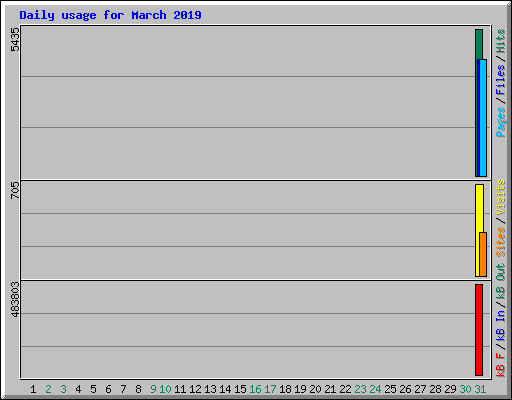Click the Visits legend label
The height and width of the screenshot is (400, 512).
[500, 198]
